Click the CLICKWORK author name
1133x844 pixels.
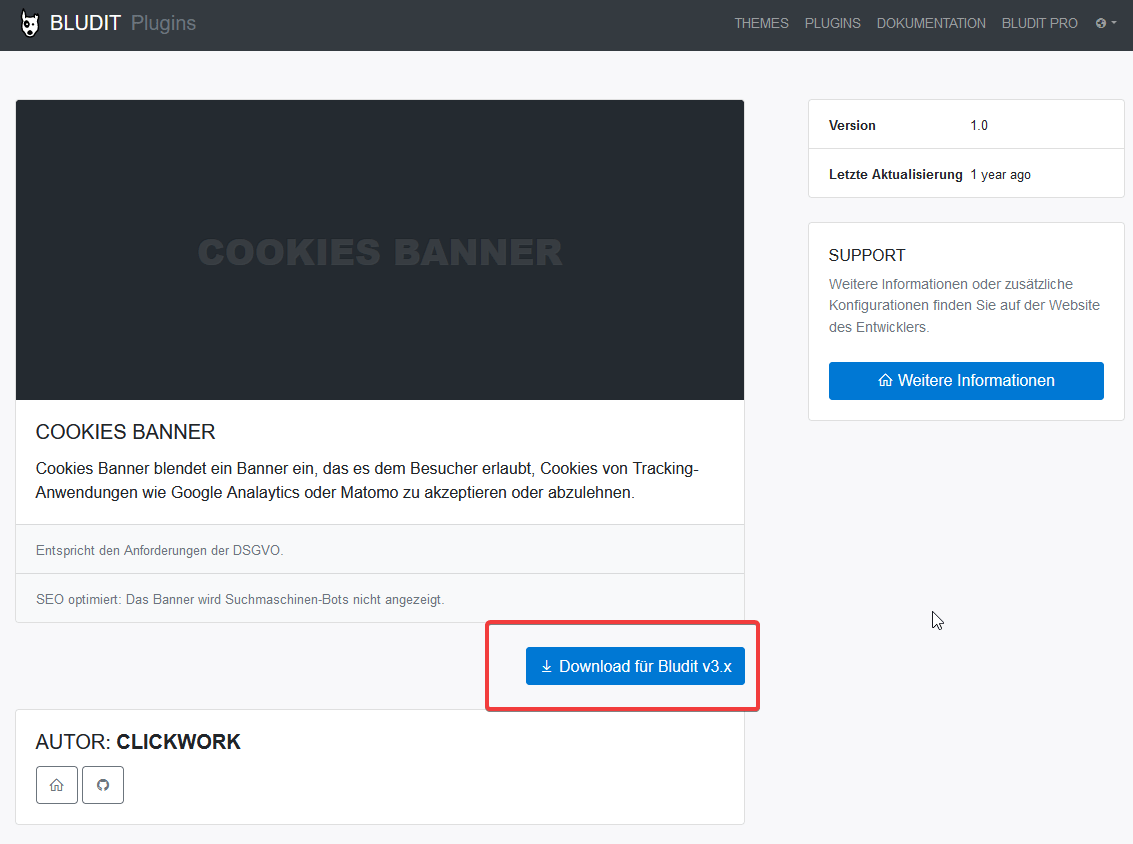tap(179, 742)
